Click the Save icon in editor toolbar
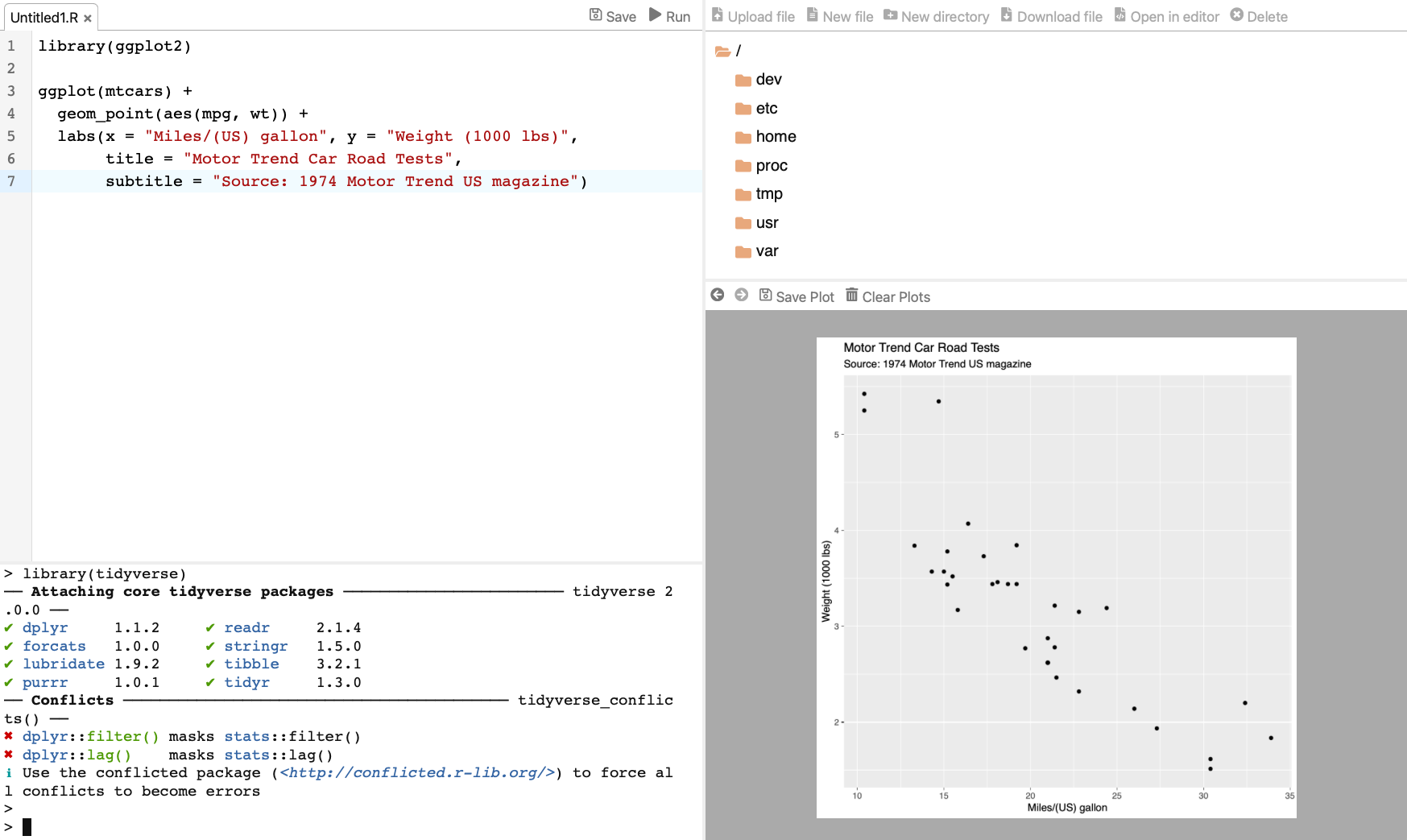1407x840 pixels. (596, 15)
